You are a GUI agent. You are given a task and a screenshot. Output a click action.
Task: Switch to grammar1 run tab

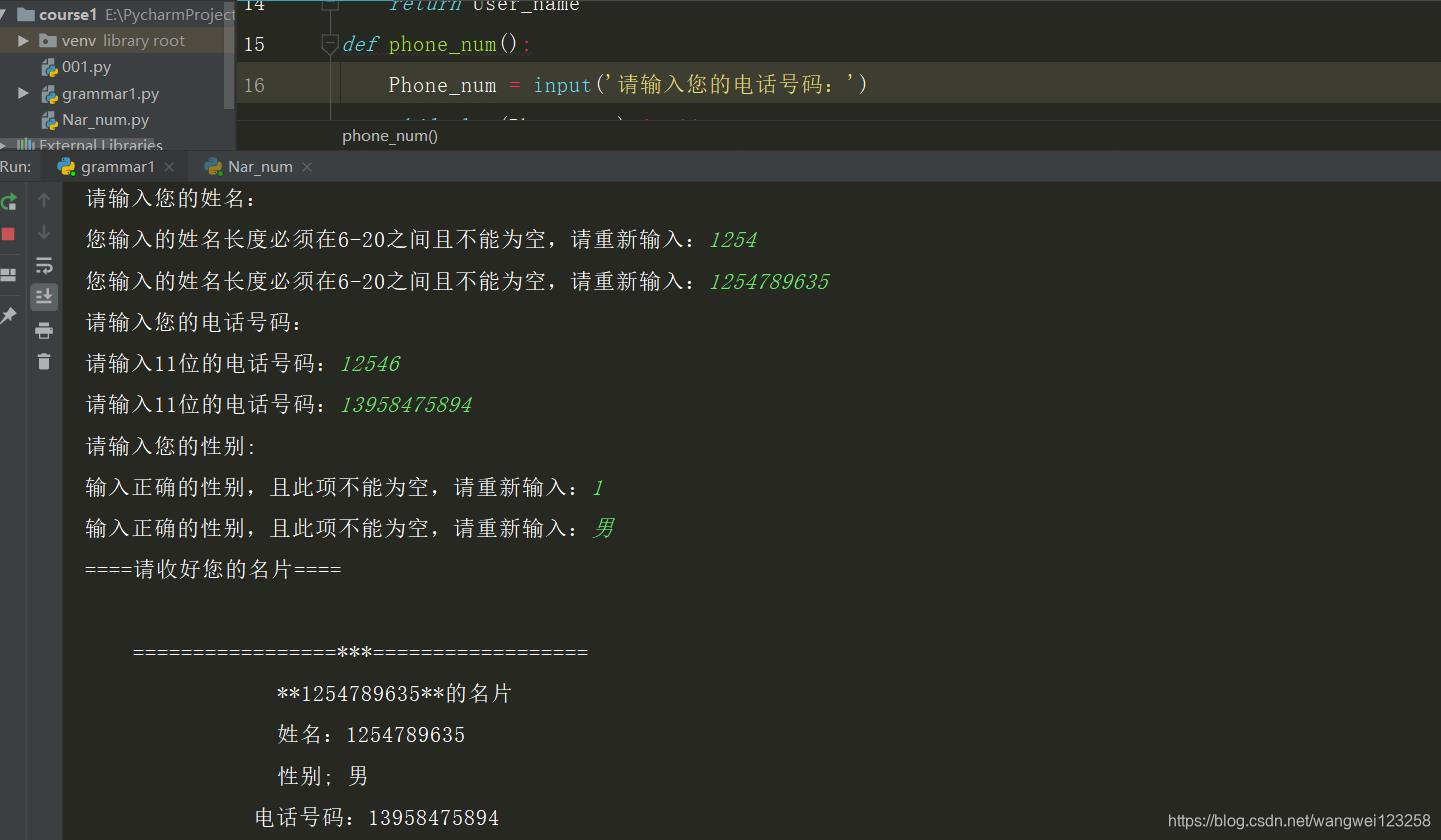118,167
